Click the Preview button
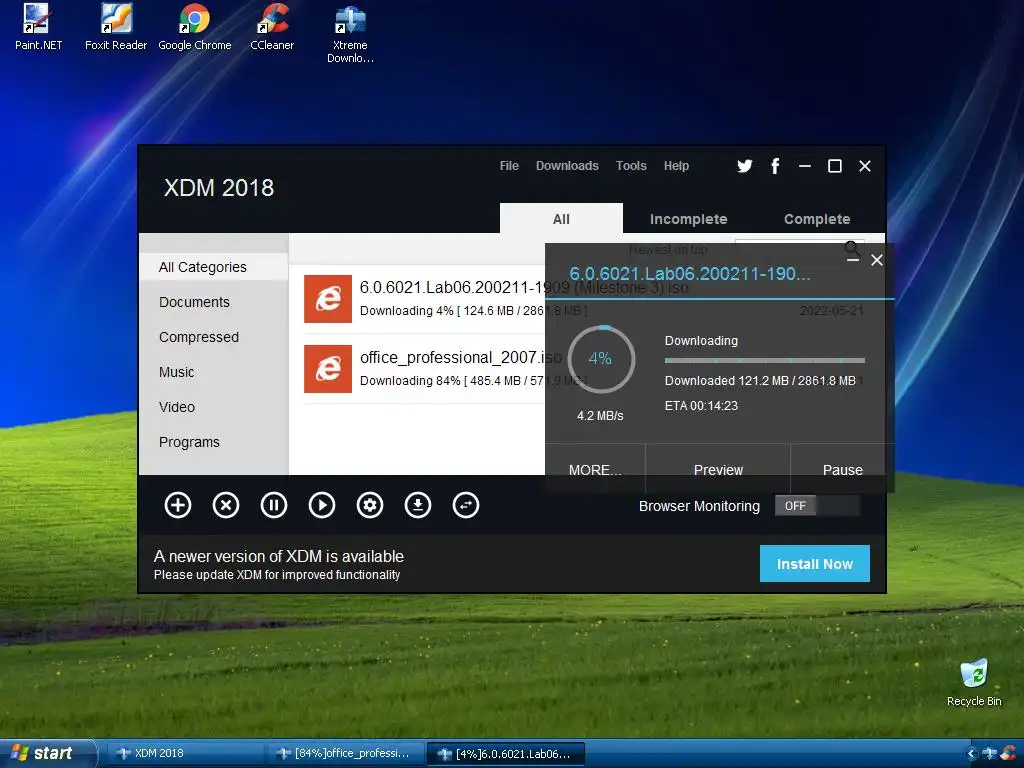This screenshot has height=768, width=1024. click(x=718, y=470)
